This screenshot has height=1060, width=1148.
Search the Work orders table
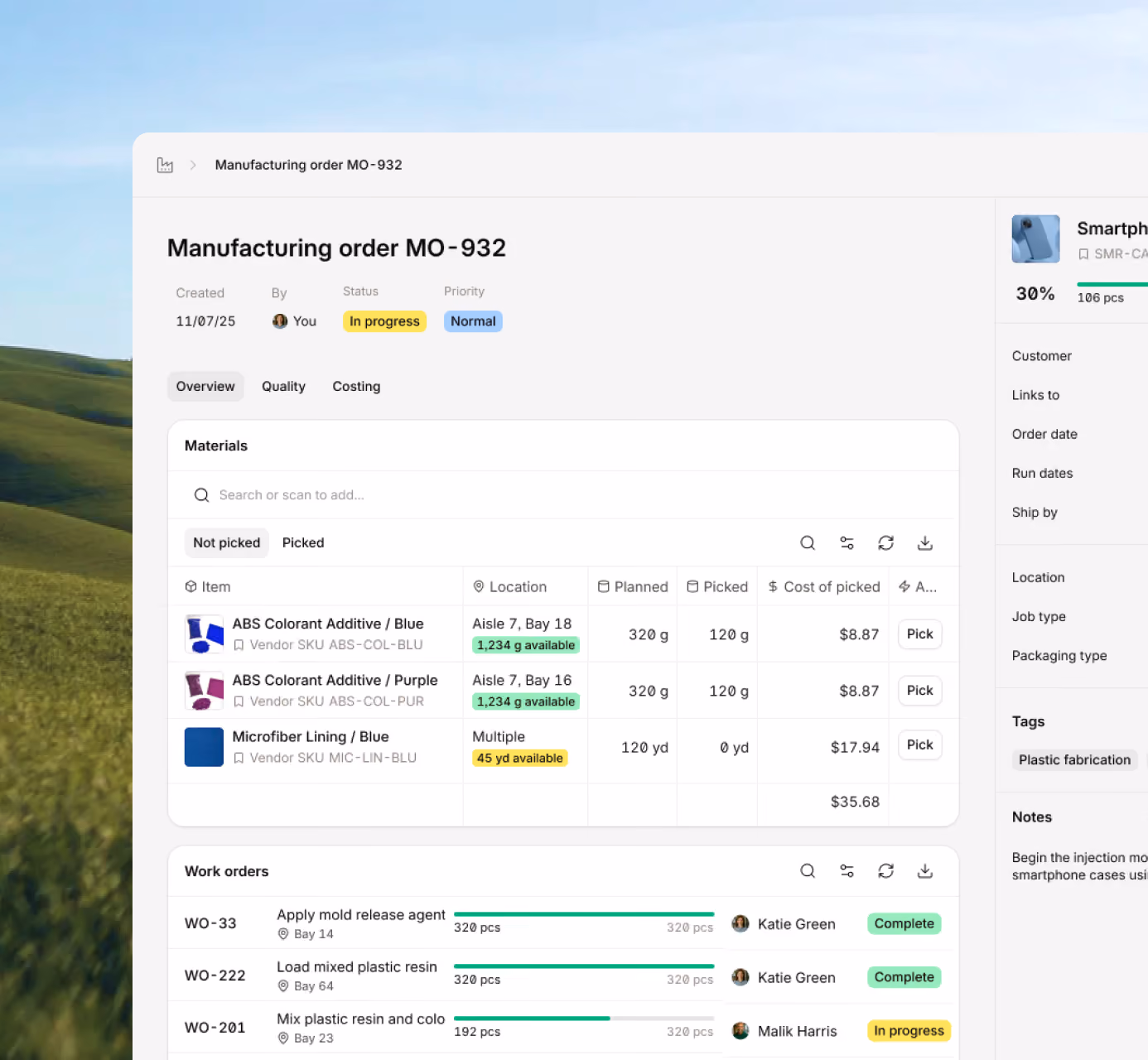[808, 871]
